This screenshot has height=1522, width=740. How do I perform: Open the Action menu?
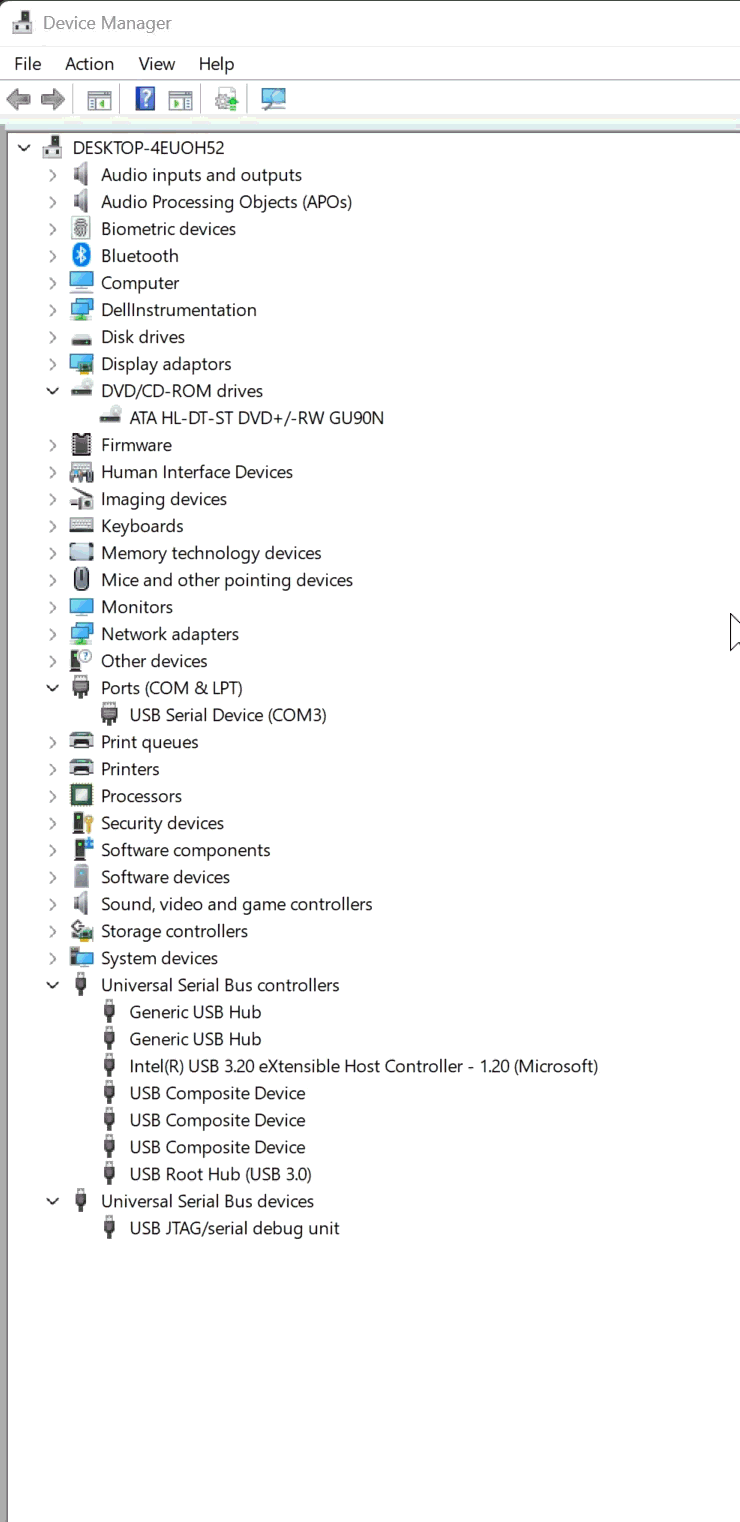(89, 64)
